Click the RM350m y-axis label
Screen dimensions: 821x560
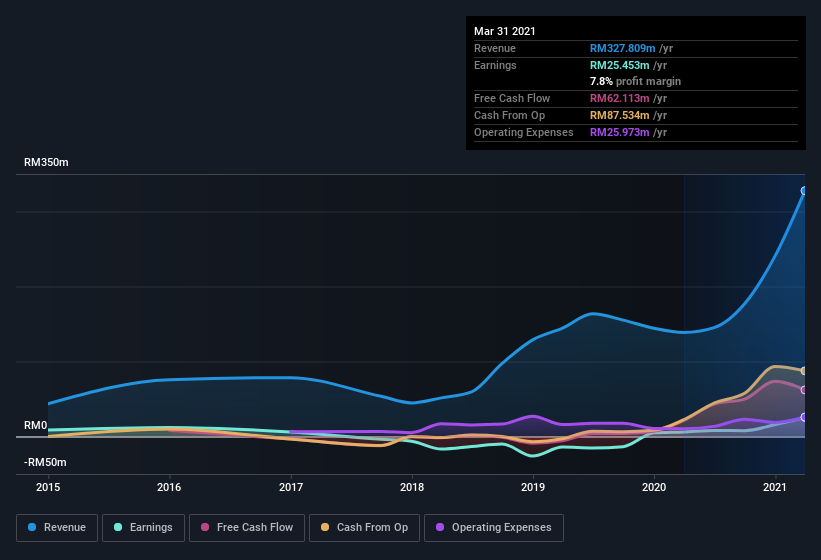(x=46, y=162)
